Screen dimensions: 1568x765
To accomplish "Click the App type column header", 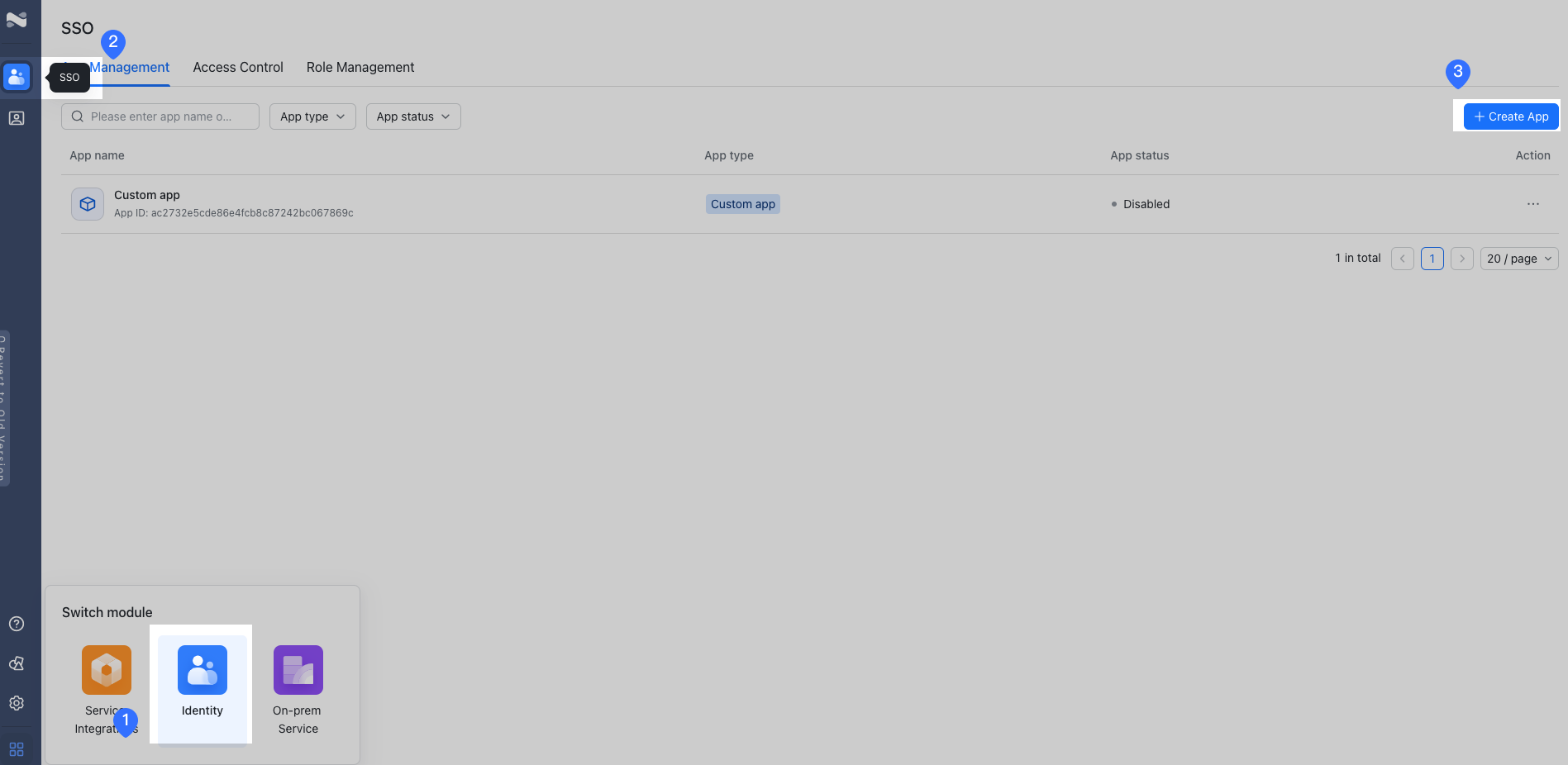I will point(729,155).
